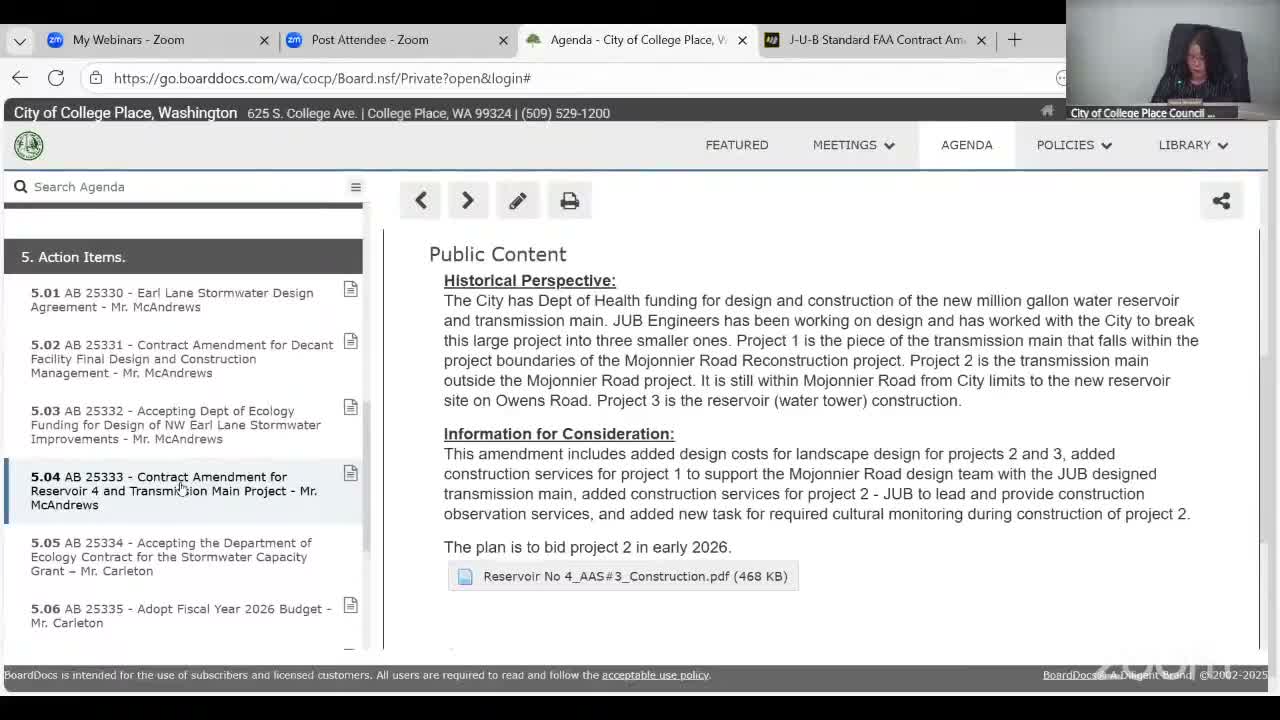Click the City of College Place, Washington title
This screenshot has width=1280, height=720.
click(x=126, y=113)
